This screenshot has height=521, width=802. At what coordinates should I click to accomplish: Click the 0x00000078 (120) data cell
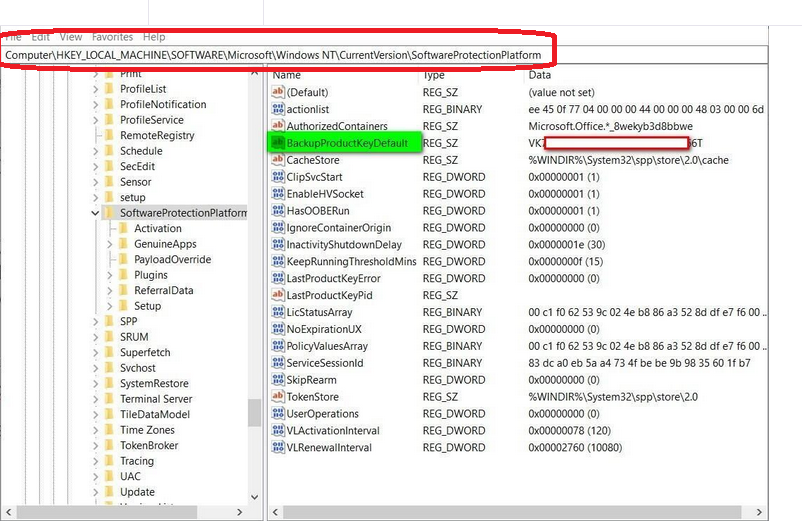[569, 430]
